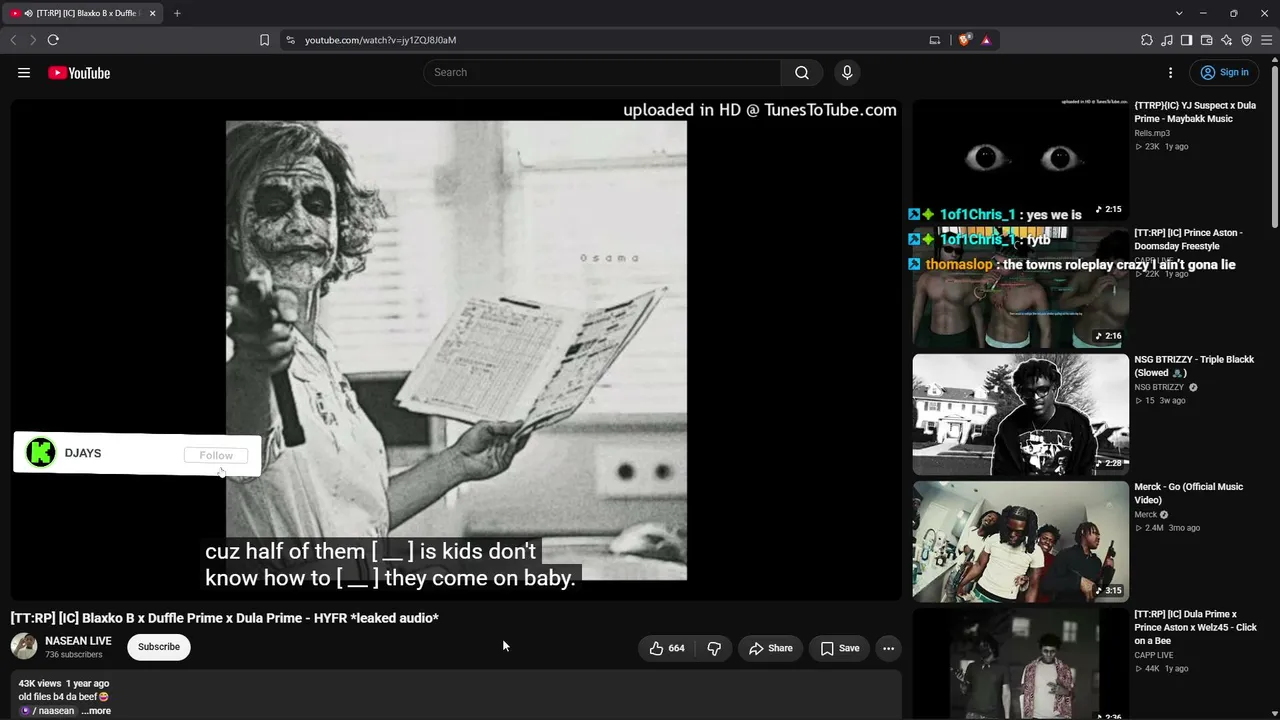Screen dimensions: 1280x720
Task: Expand the tab search chevron
Action: point(1179,13)
